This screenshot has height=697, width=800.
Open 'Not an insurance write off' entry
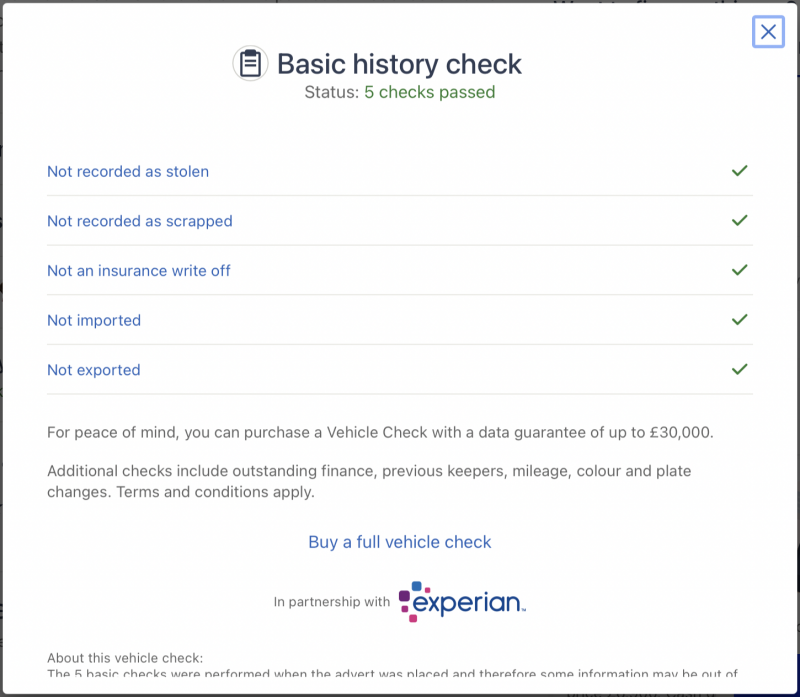[x=139, y=271]
